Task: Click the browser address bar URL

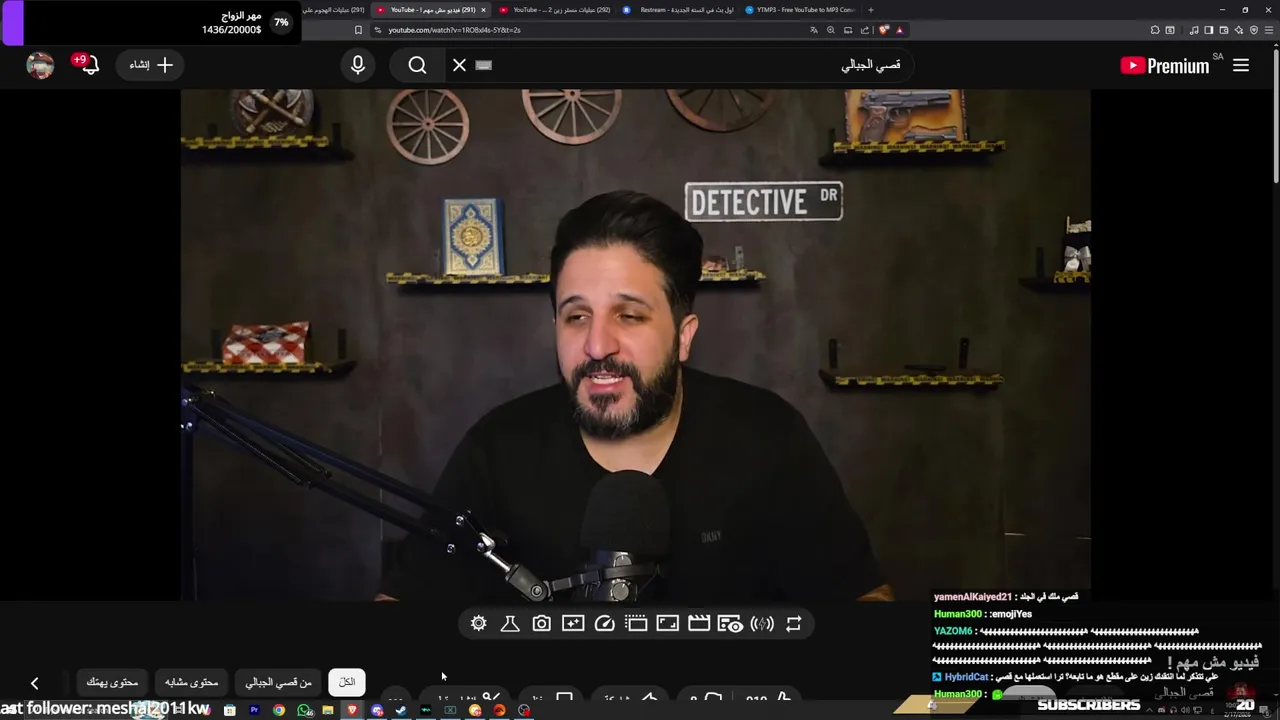Action: click(x=454, y=30)
